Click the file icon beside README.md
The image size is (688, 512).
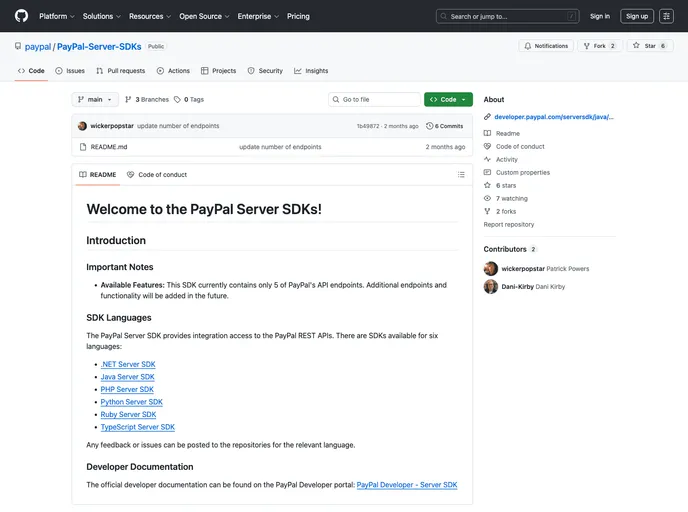click(x=83, y=147)
